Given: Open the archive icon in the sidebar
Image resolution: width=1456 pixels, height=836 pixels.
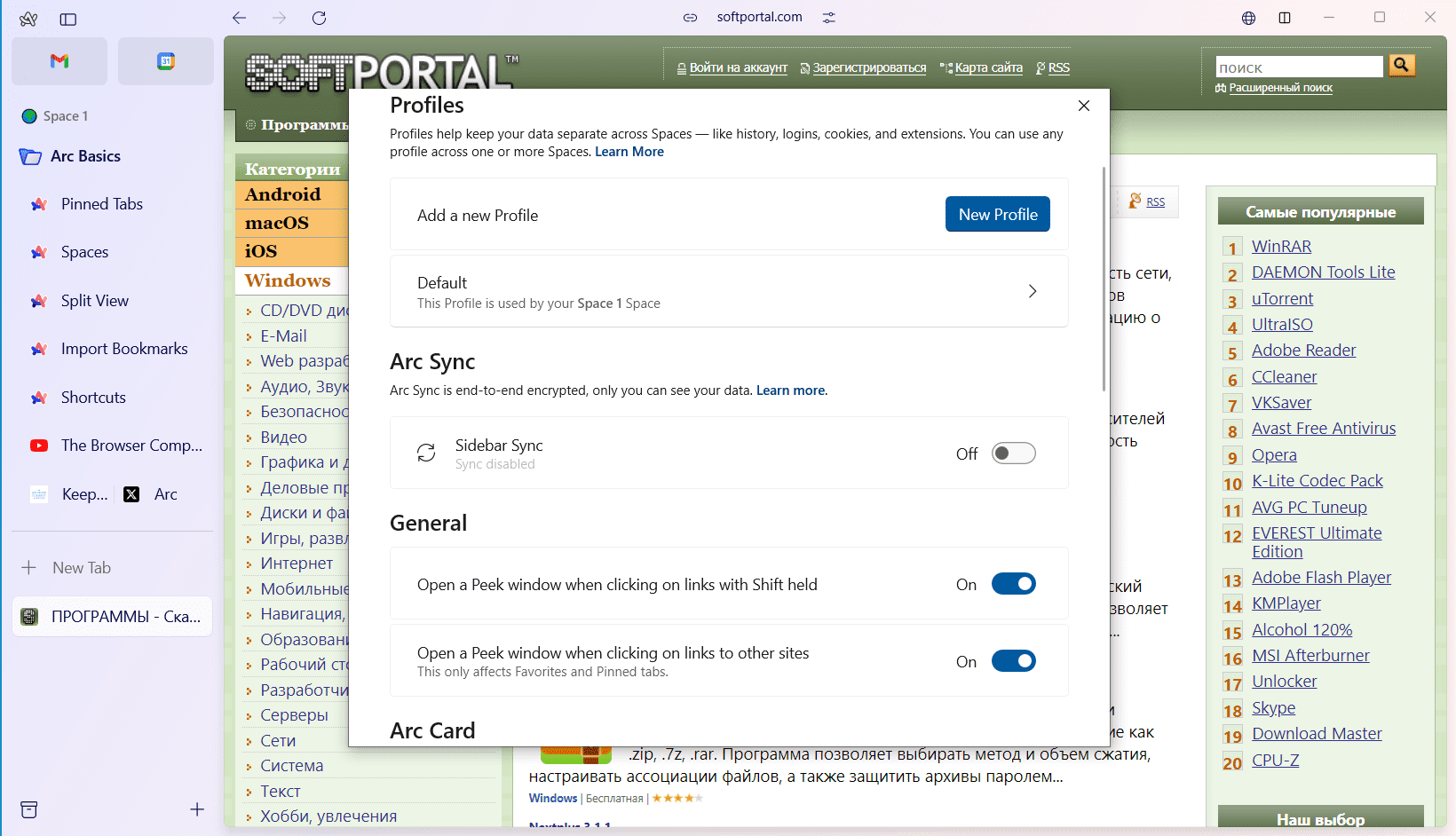Looking at the screenshot, I should pyautogui.click(x=29, y=809).
